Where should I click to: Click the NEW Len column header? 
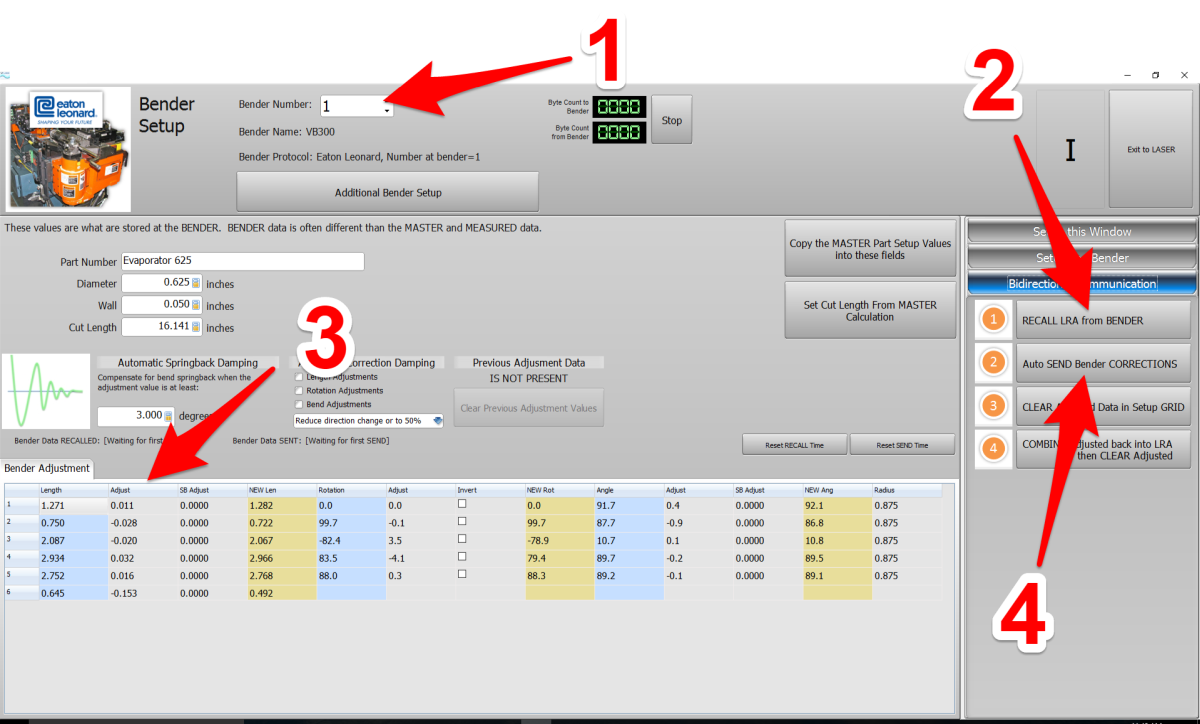[x=280, y=491]
